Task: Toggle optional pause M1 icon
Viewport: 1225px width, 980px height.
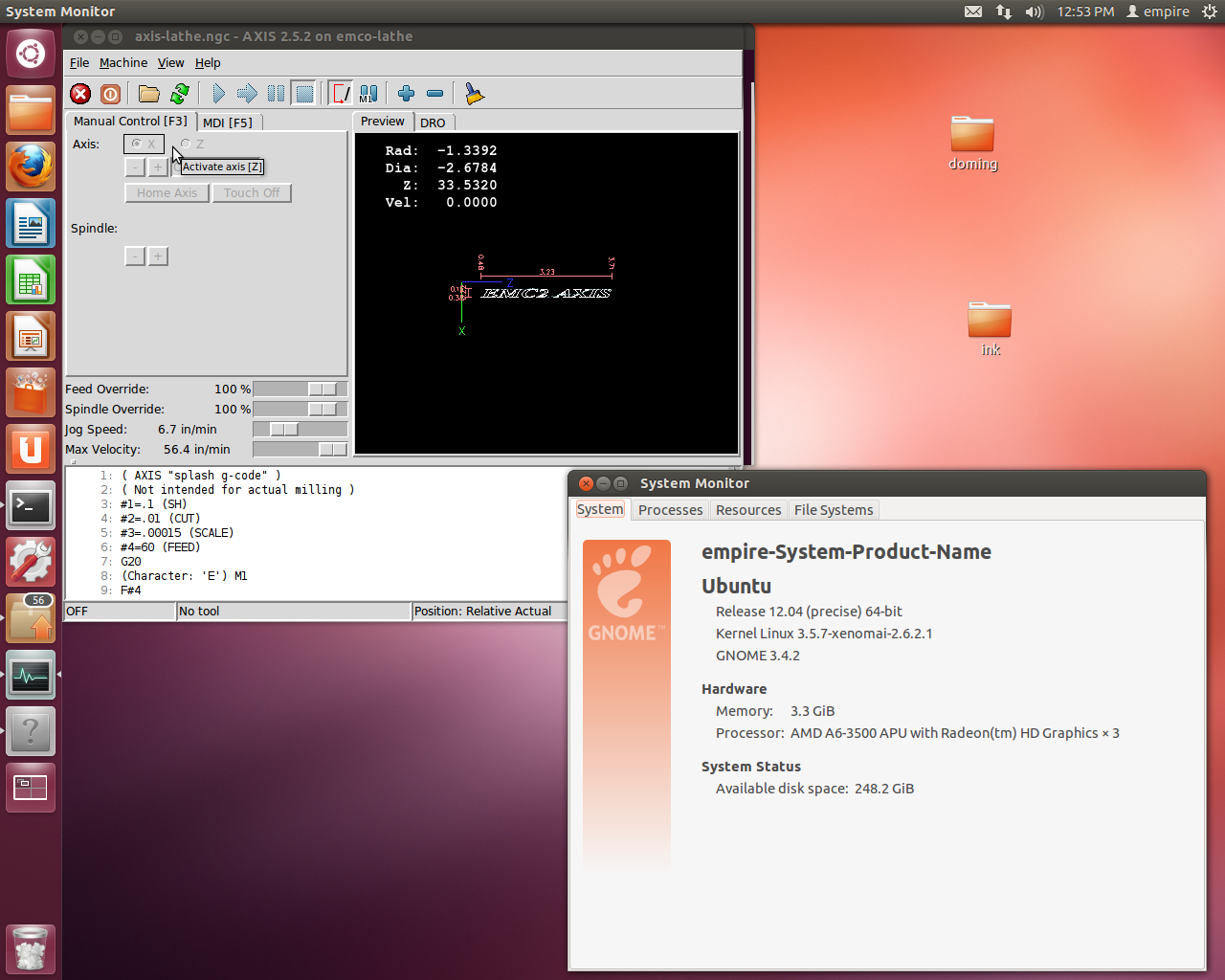Action: click(368, 93)
